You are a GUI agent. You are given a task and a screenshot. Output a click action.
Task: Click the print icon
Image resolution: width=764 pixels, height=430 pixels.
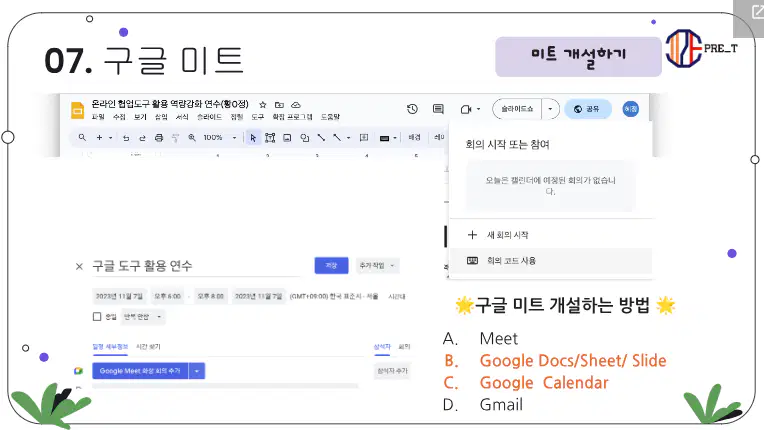159,138
